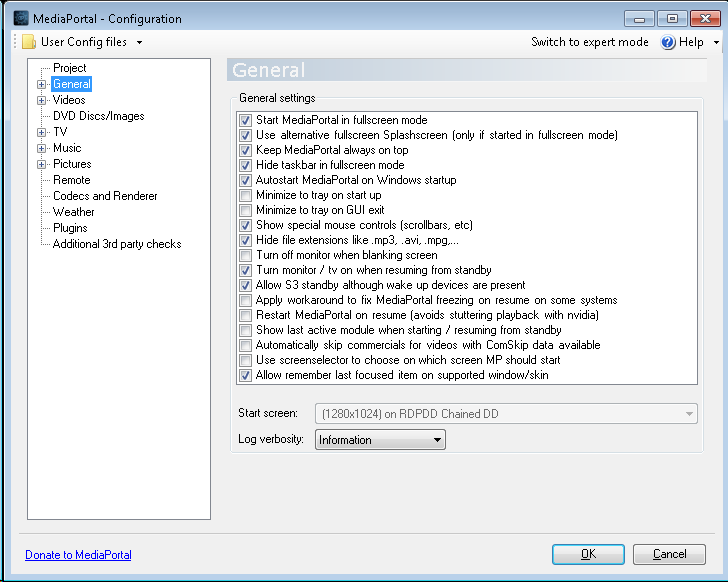Open Additional 3rd party checks
Image resolution: width=728 pixels, height=582 pixels.
point(117,244)
